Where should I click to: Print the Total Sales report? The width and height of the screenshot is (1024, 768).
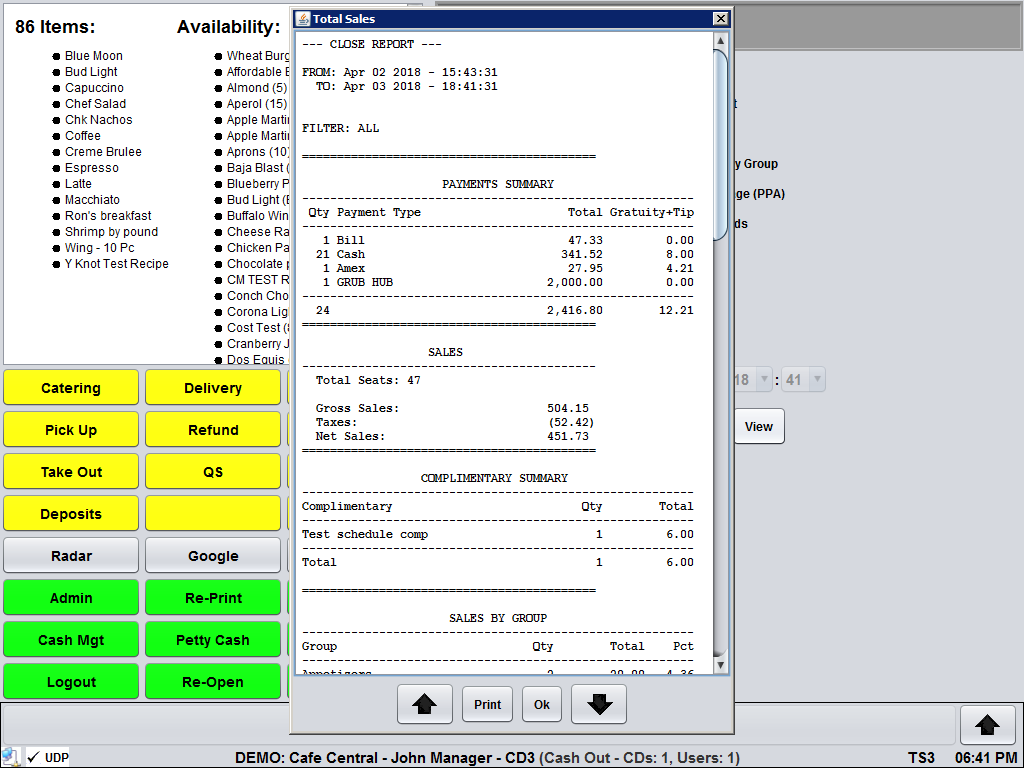click(487, 704)
